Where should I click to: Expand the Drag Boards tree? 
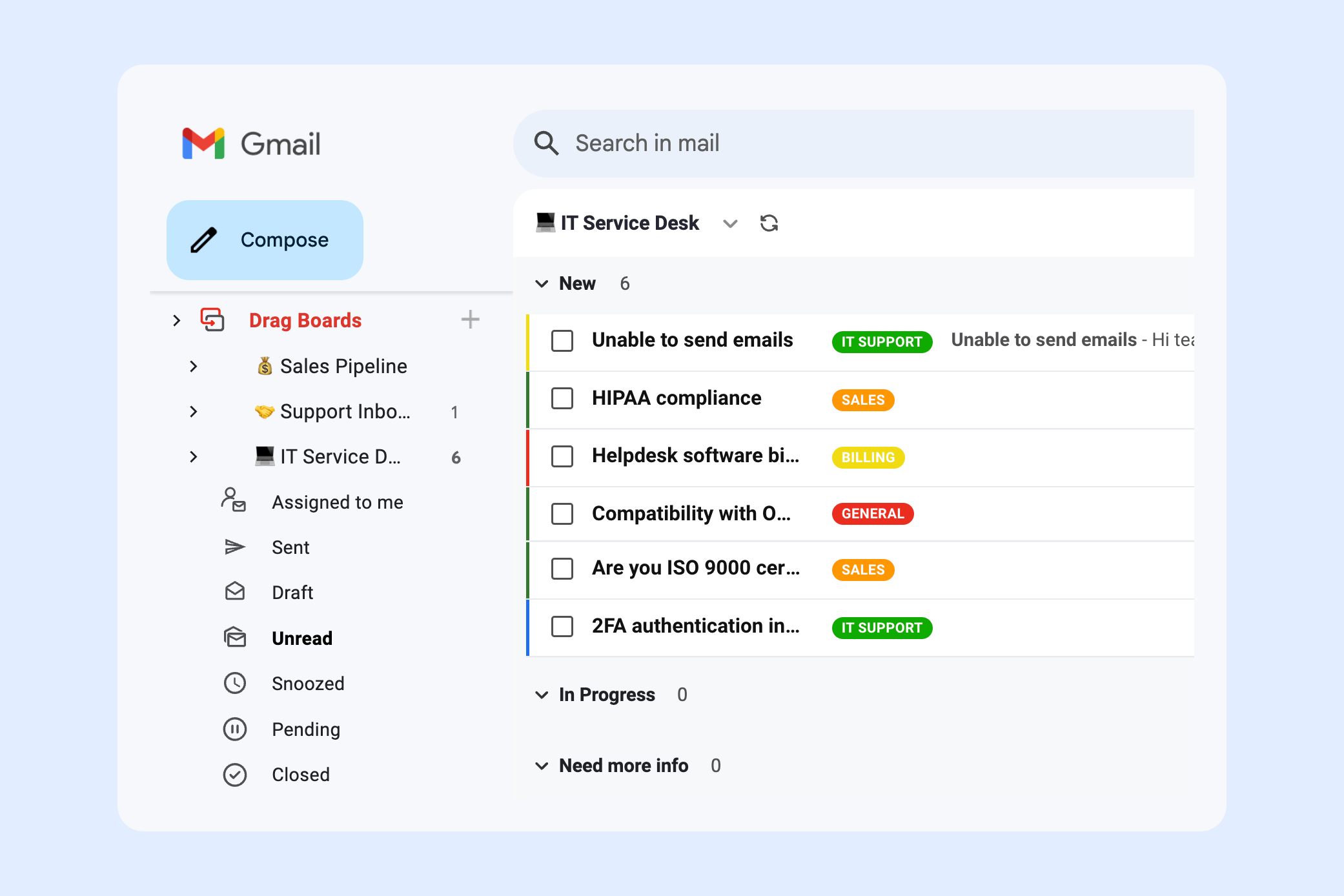[177, 320]
